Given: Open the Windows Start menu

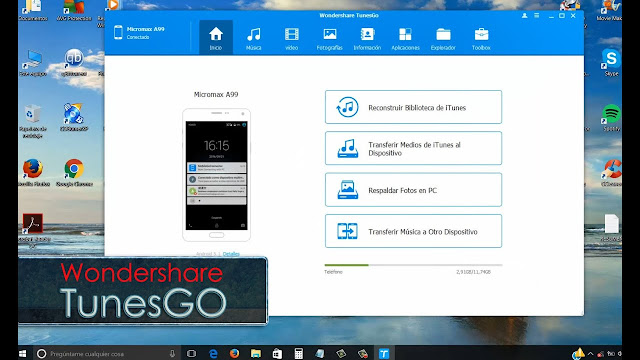Looking at the screenshot, I should [x=23, y=353].
